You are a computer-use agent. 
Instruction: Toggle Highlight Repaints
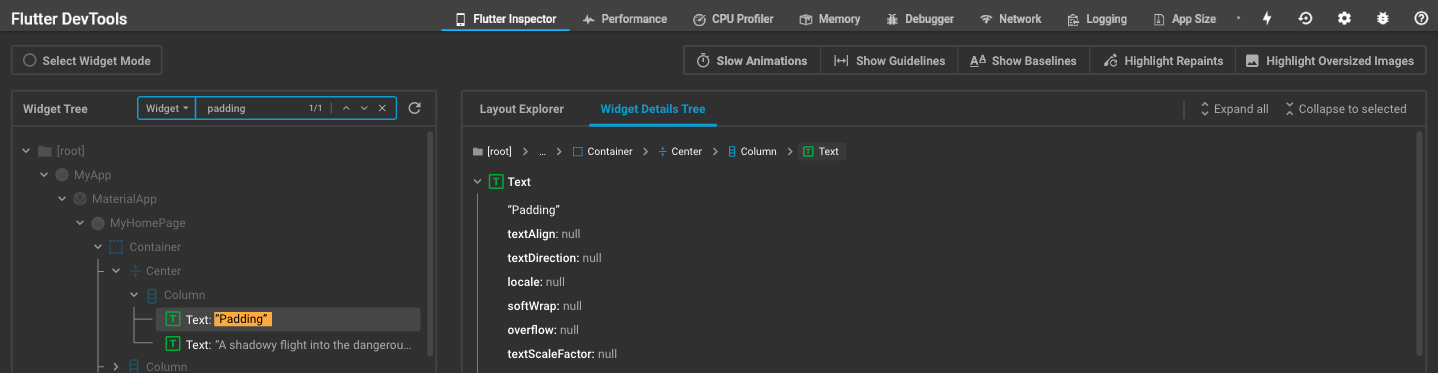coord(1163,61)
